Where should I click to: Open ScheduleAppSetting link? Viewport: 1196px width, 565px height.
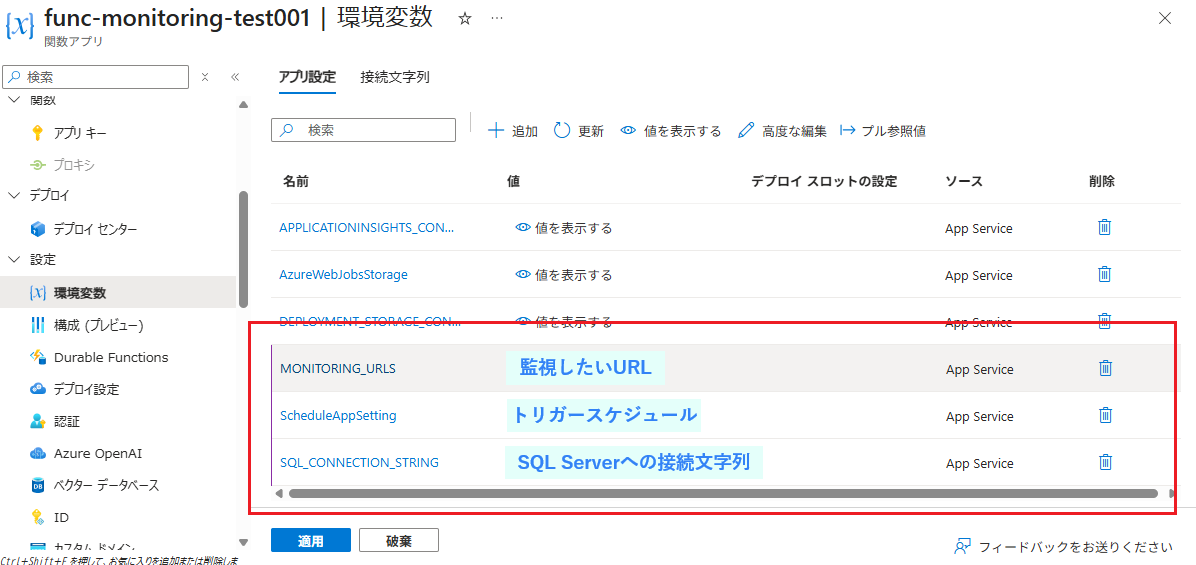338,416
